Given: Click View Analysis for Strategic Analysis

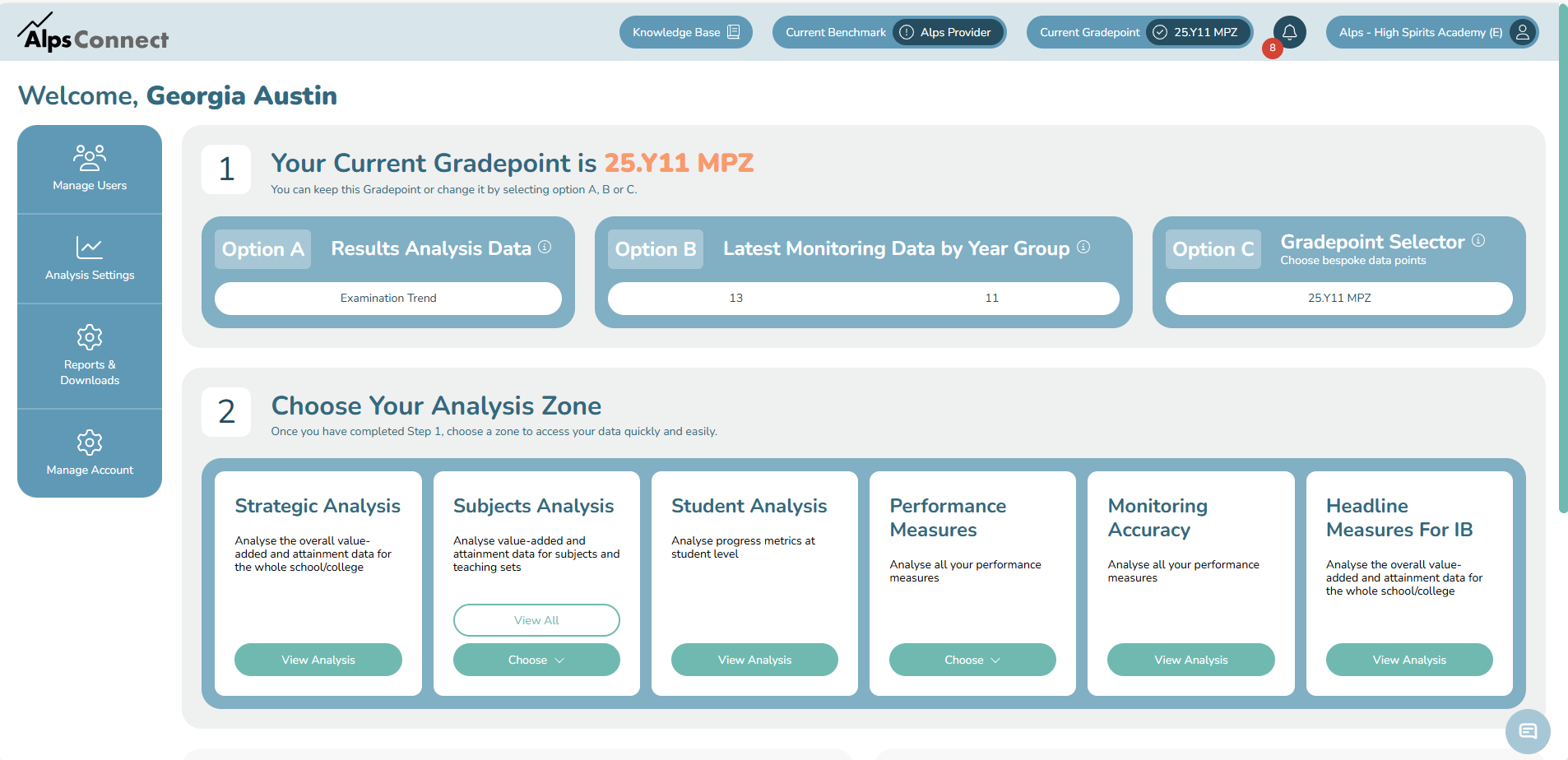Looking at the screenshot, I should click(x=318, y=660).
